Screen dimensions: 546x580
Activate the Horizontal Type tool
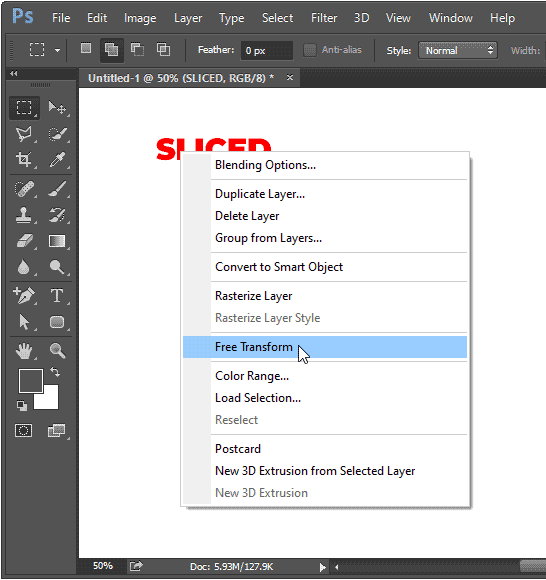coord(57,296)
